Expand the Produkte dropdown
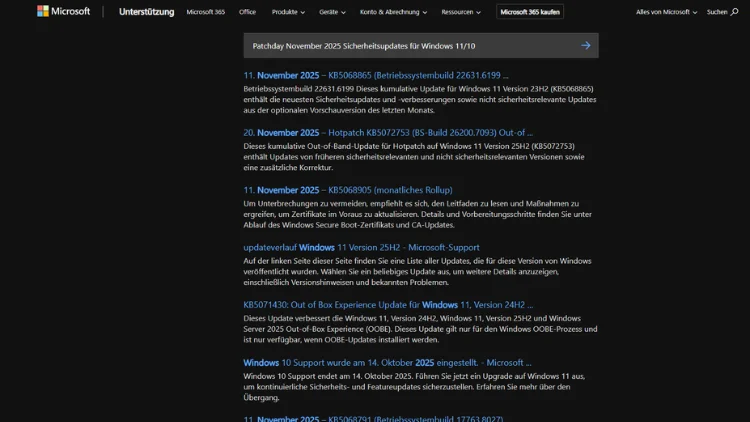 (x=288, y=12)
